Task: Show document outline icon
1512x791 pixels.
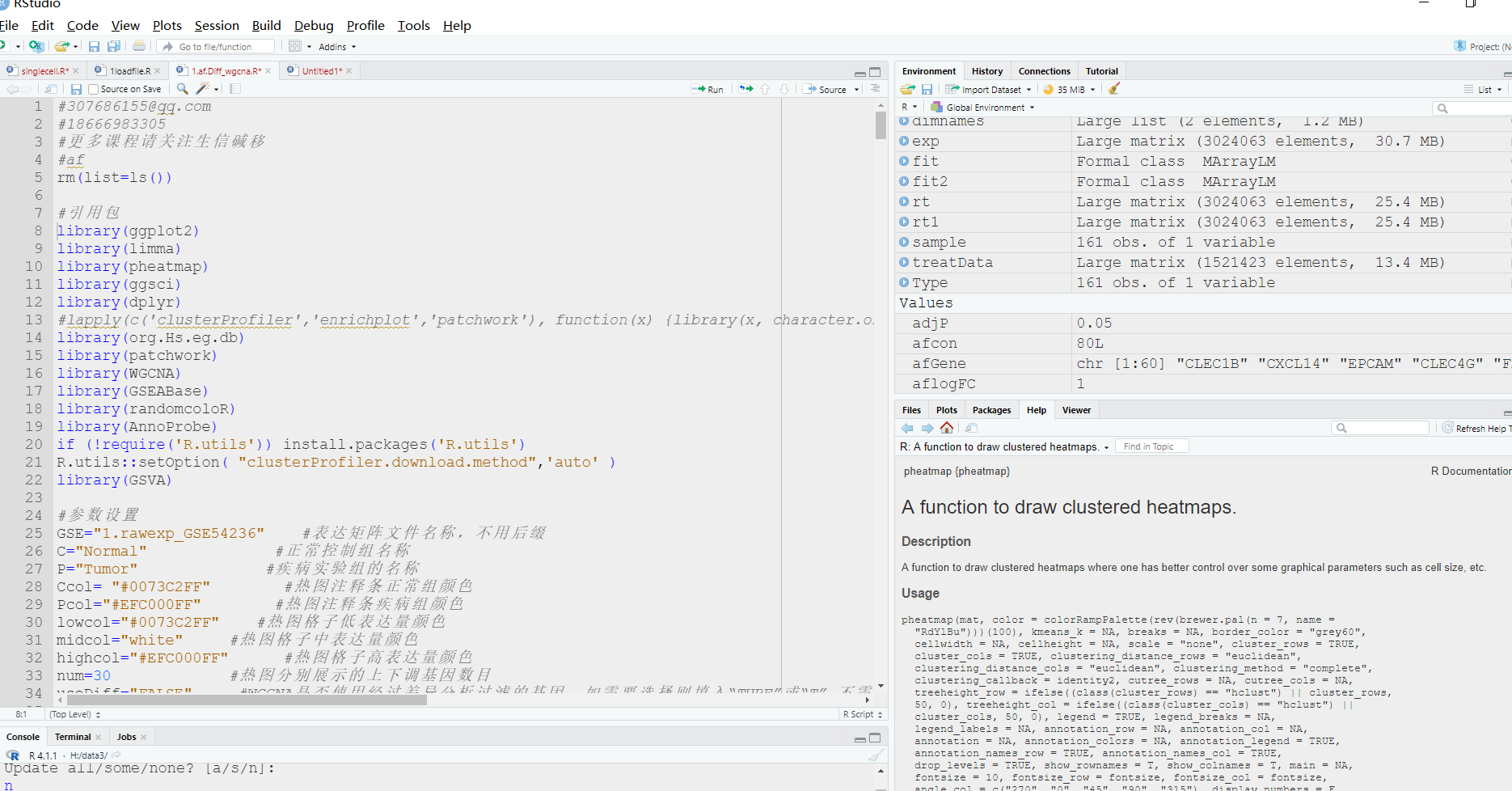Action: click(x=875, y=88)
